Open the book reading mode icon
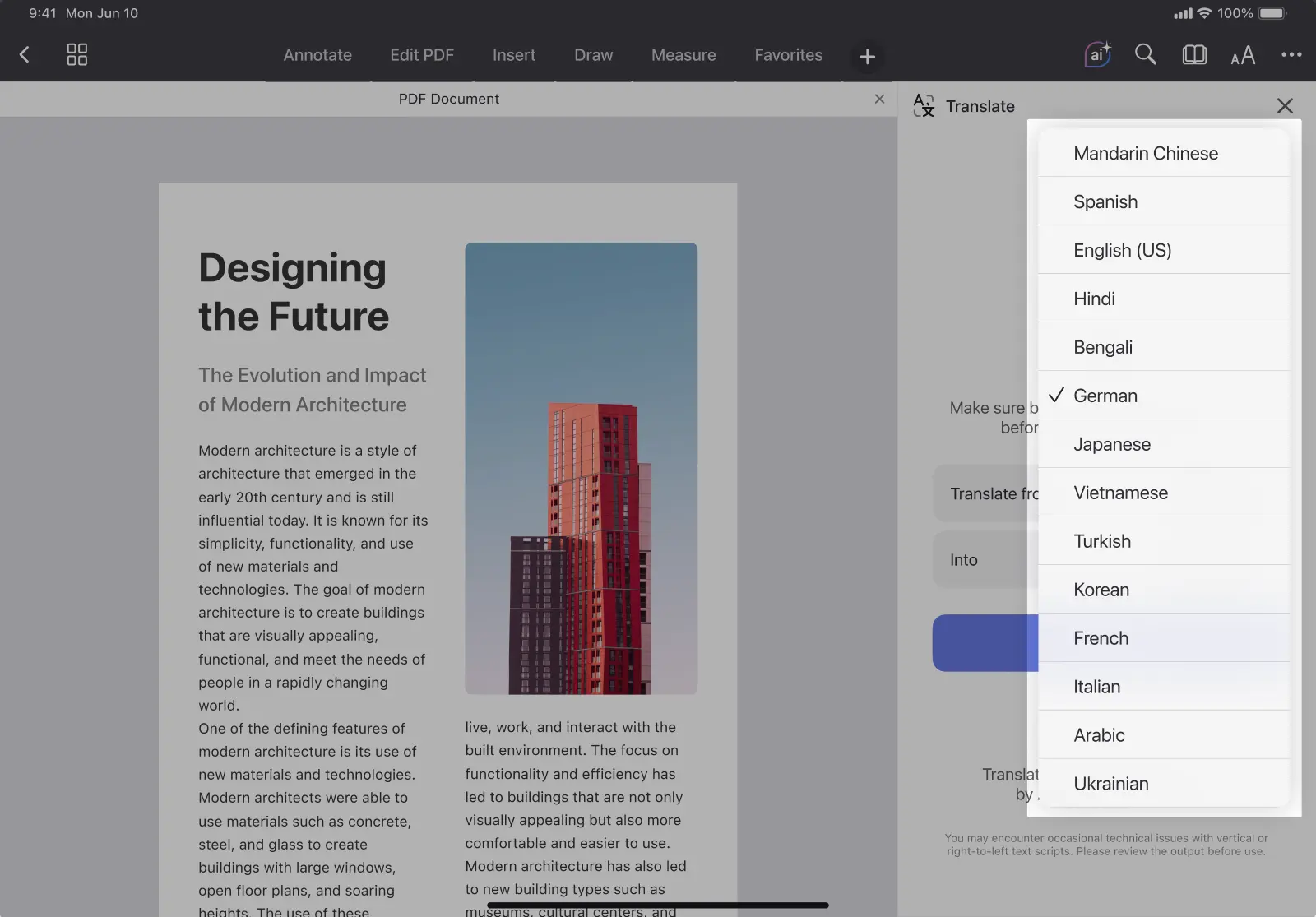Viewport: 1316px width, 917px height. (1193, 55)
